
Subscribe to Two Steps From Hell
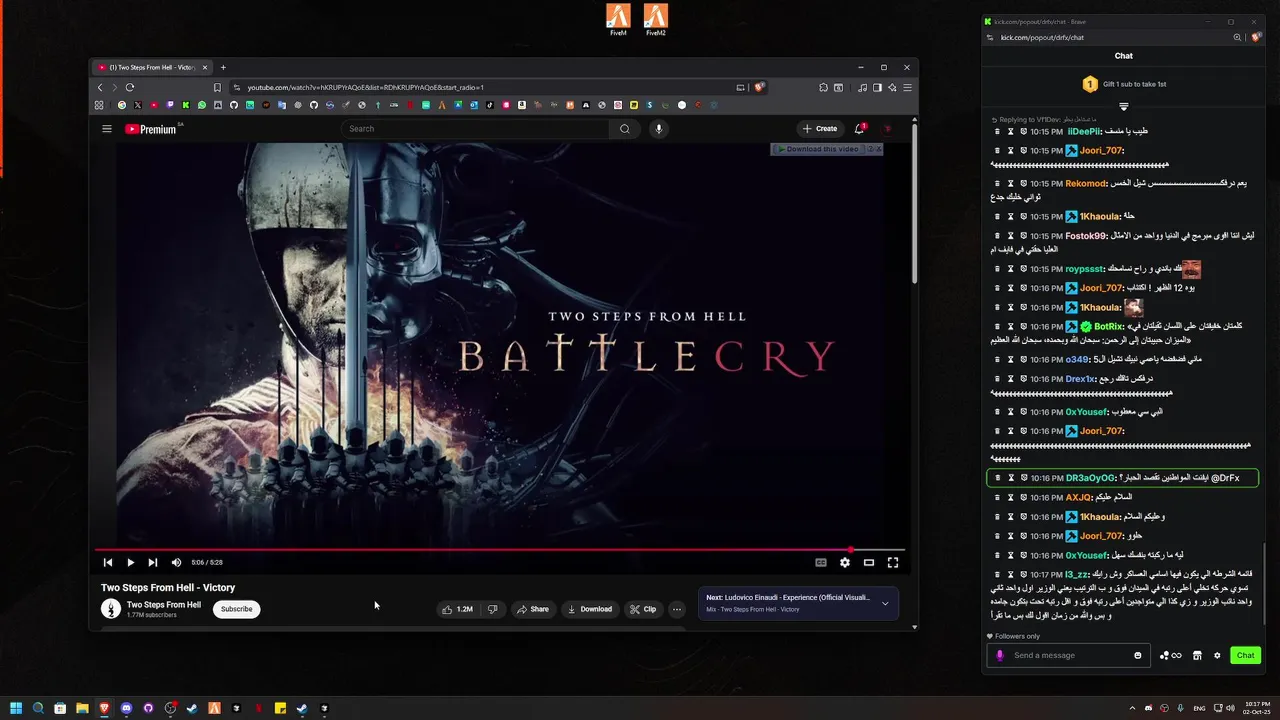coord(236,609)
